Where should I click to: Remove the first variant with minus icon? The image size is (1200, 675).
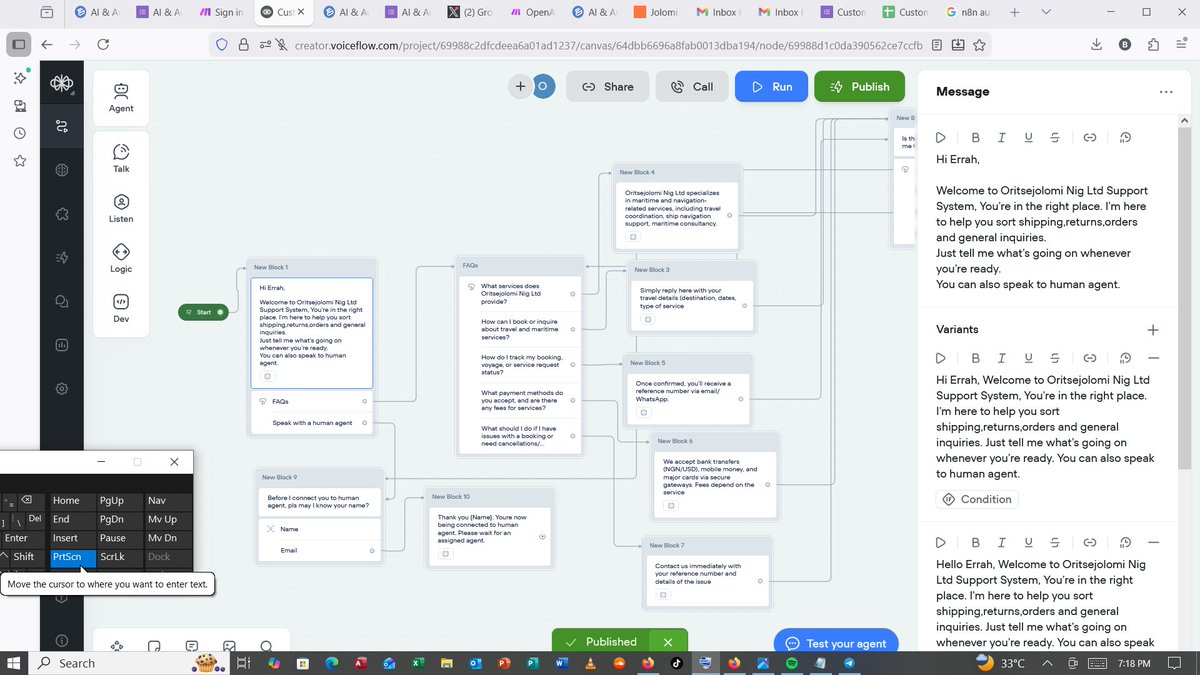click(1153, 358)
